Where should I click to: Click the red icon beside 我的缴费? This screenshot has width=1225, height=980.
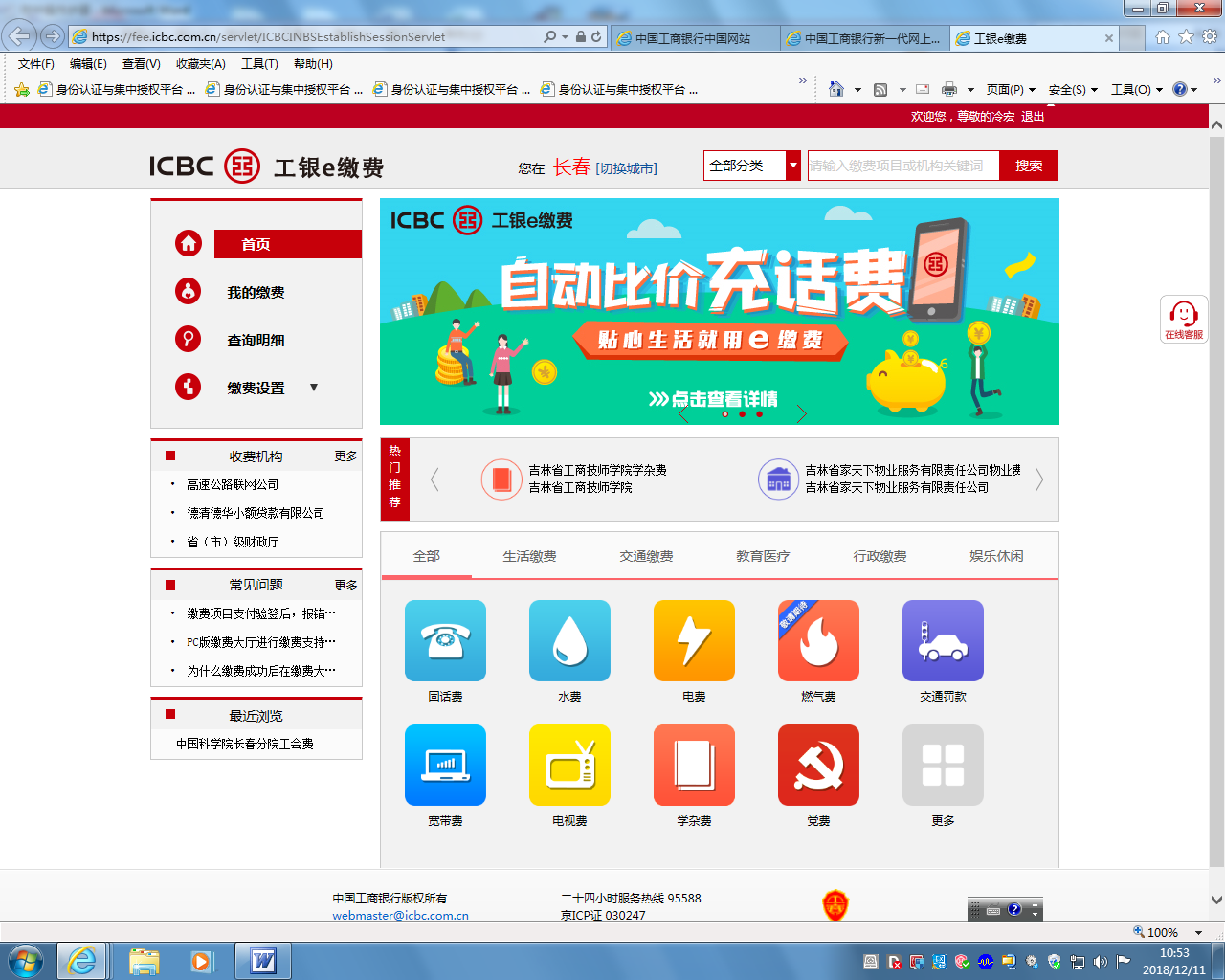click(189, 291)
